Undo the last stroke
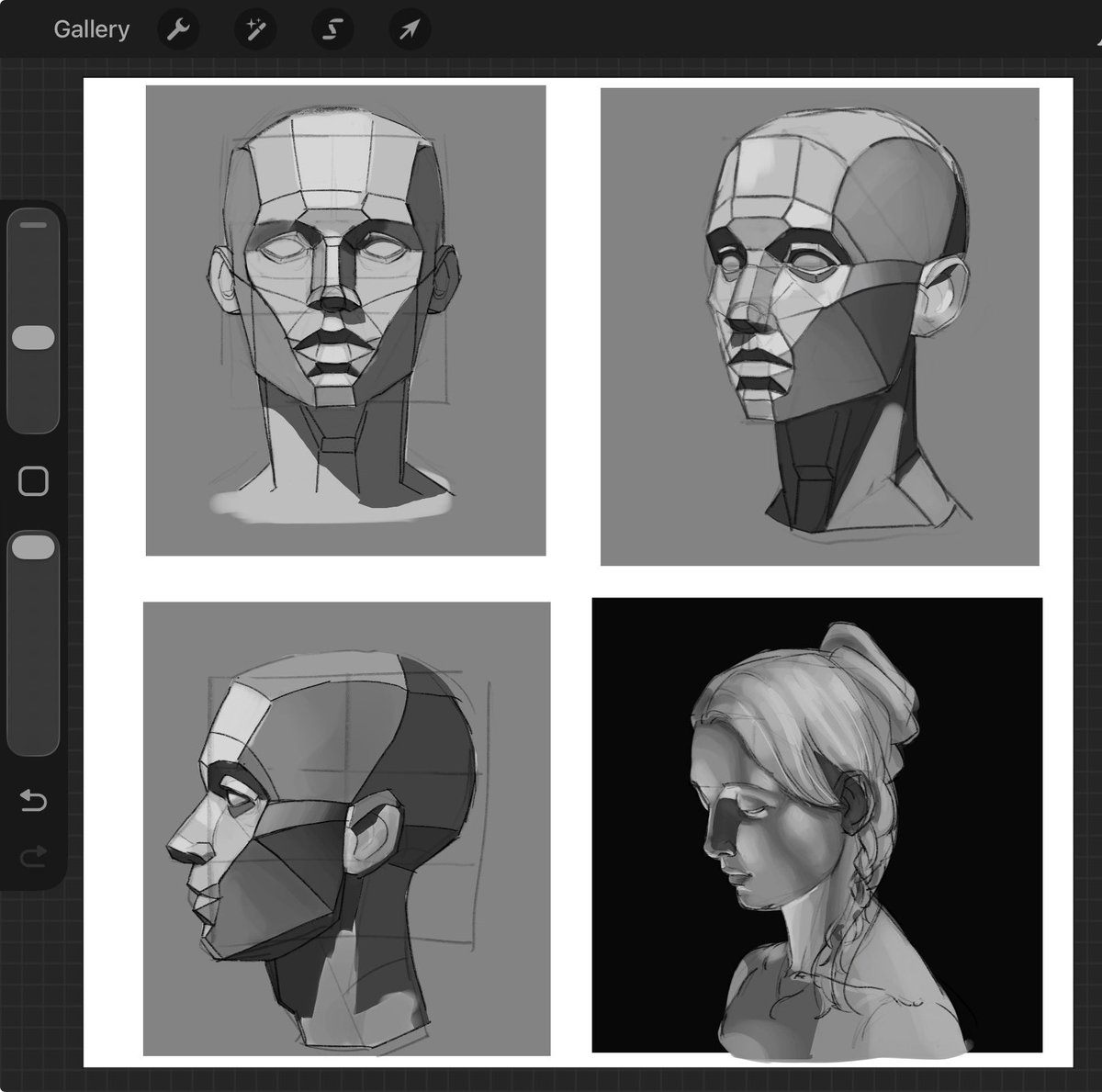 [x=33, y=801]
